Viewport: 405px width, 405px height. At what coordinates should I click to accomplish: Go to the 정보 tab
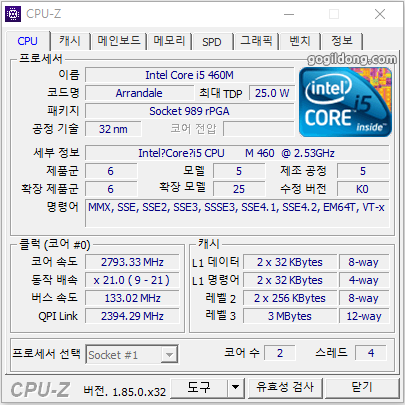342,41
